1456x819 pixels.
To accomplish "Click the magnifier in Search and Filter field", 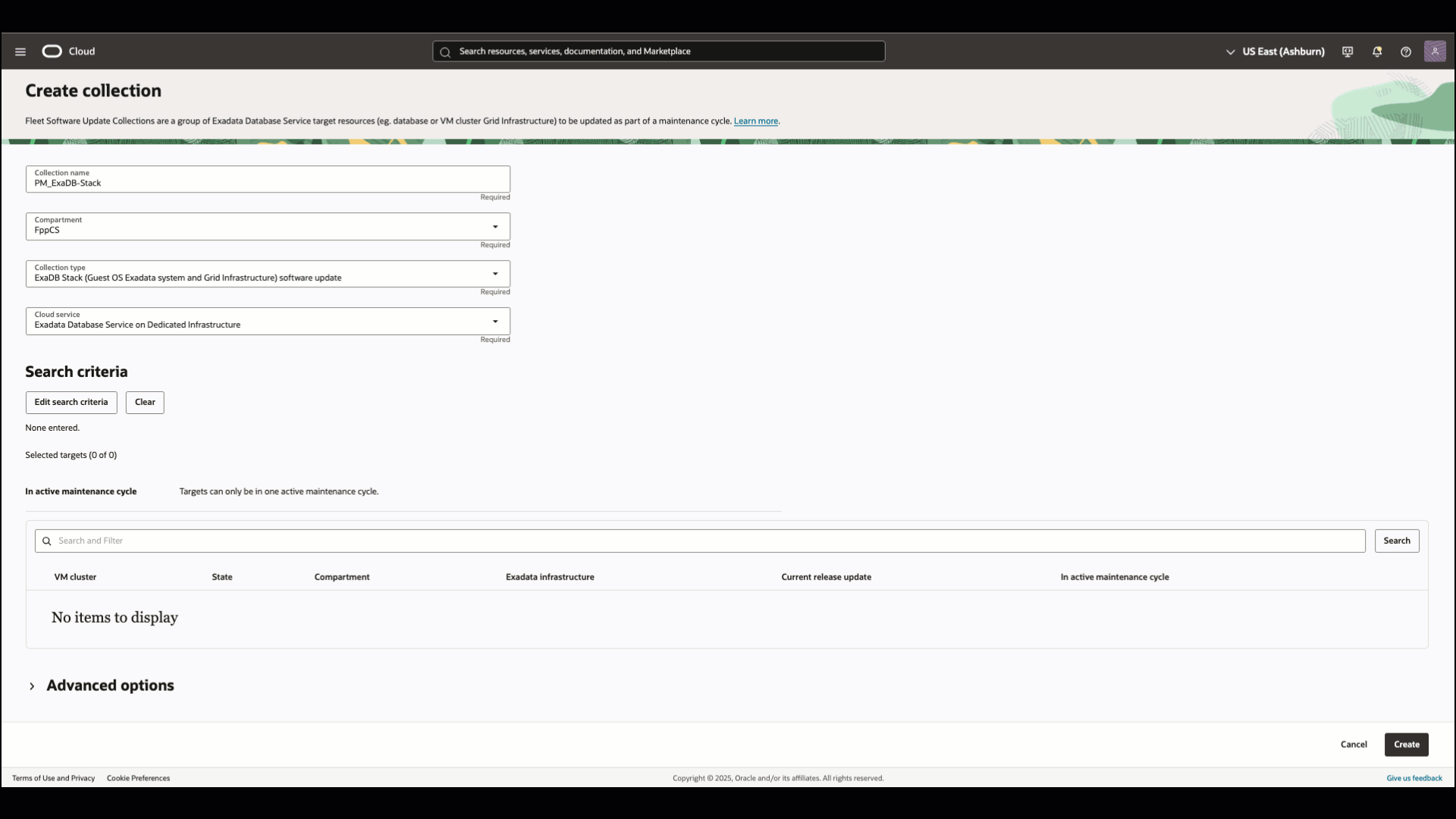I will tap(46, 541).
